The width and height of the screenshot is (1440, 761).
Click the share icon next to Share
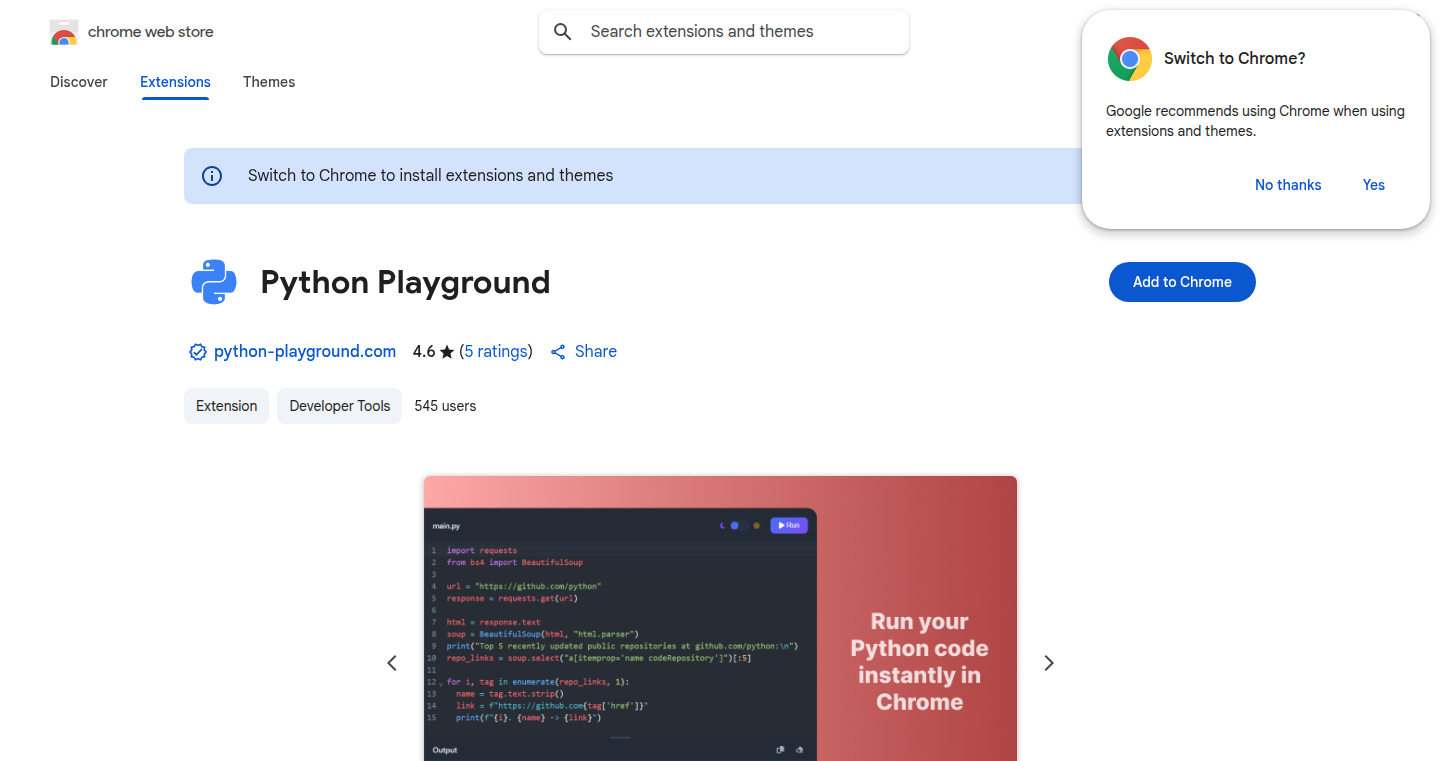coord(558,352)
